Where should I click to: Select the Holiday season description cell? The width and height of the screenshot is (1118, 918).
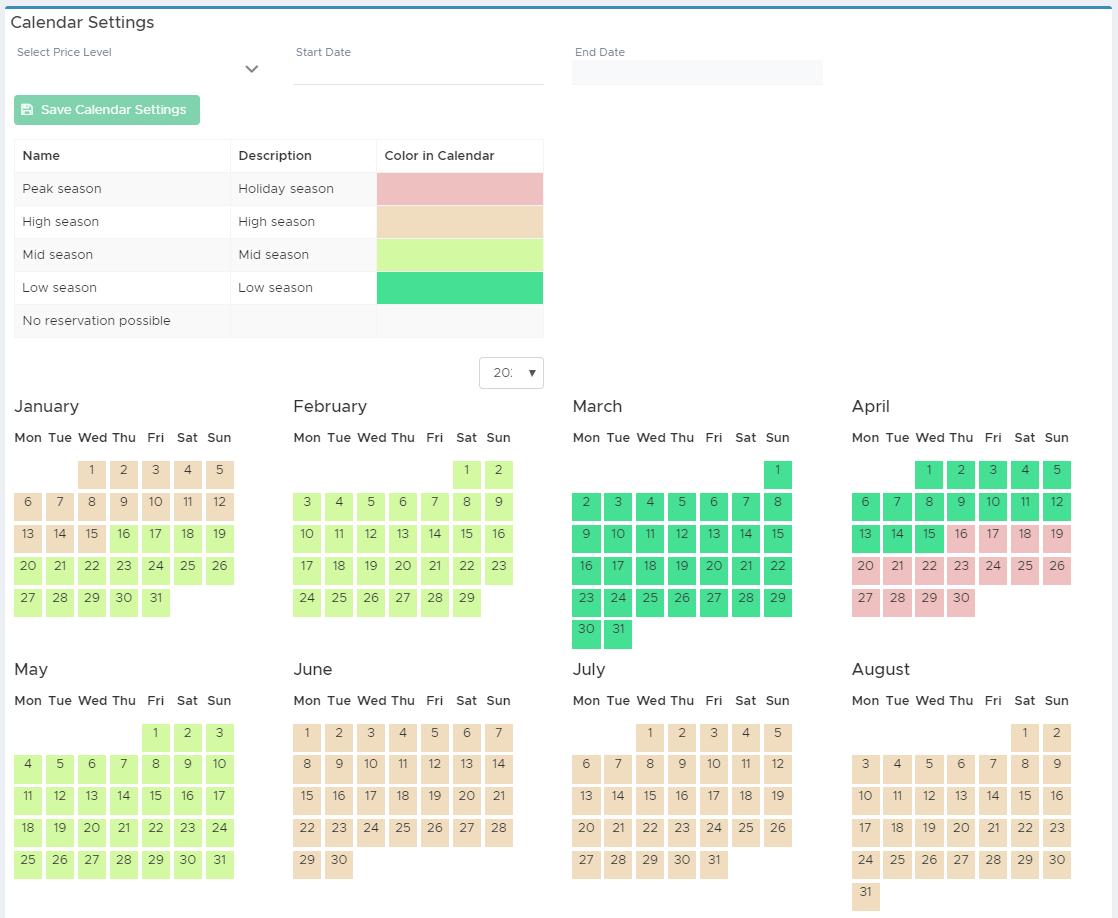[303, 189]
